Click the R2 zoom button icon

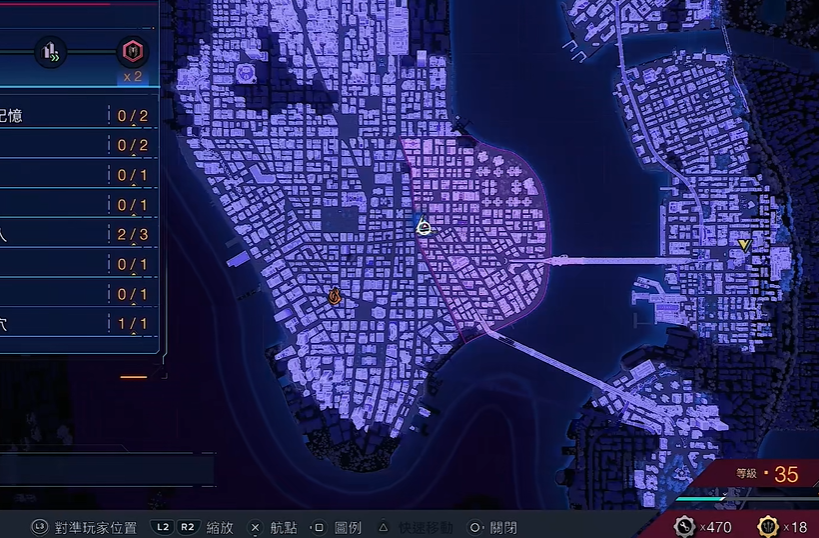click(188, 527)
